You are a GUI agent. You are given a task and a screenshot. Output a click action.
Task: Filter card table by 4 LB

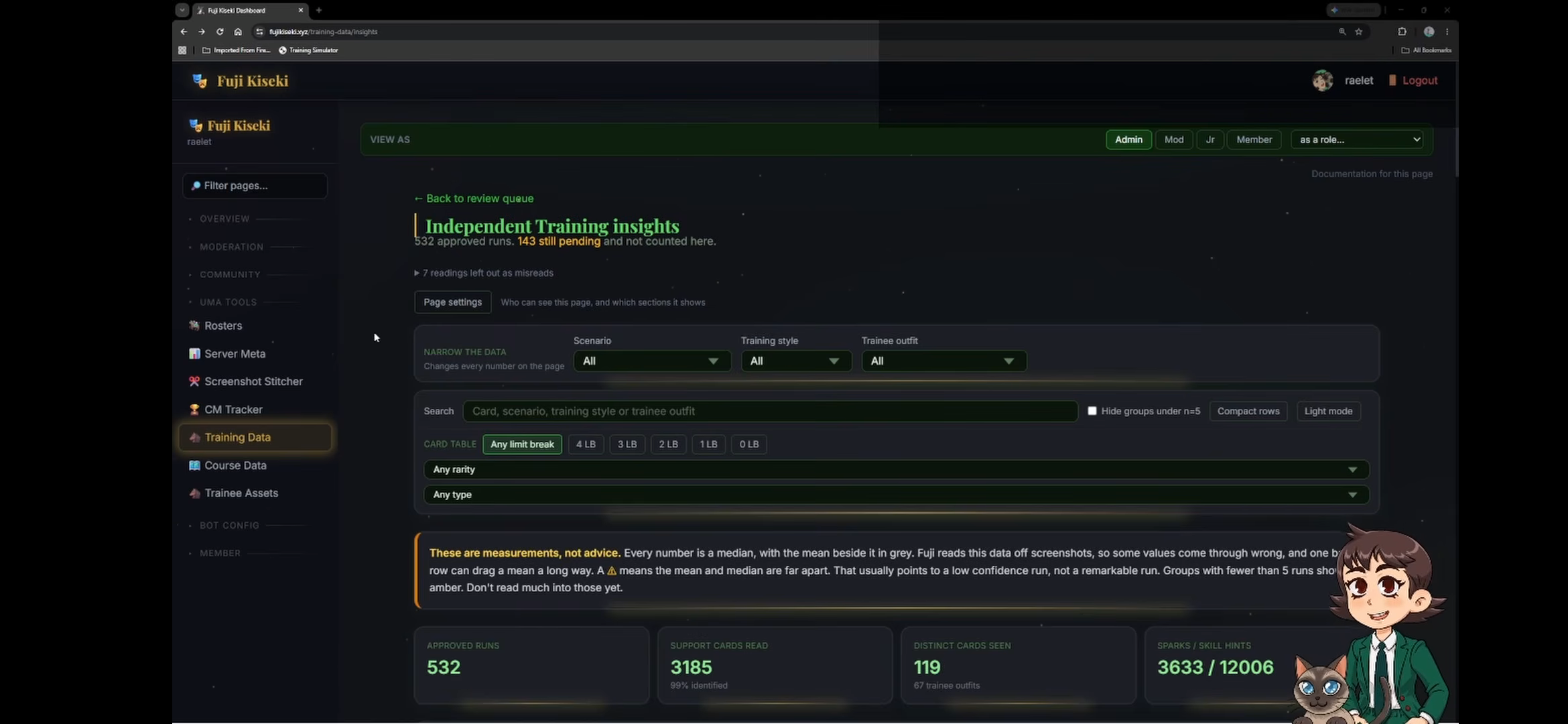[586, 444]
